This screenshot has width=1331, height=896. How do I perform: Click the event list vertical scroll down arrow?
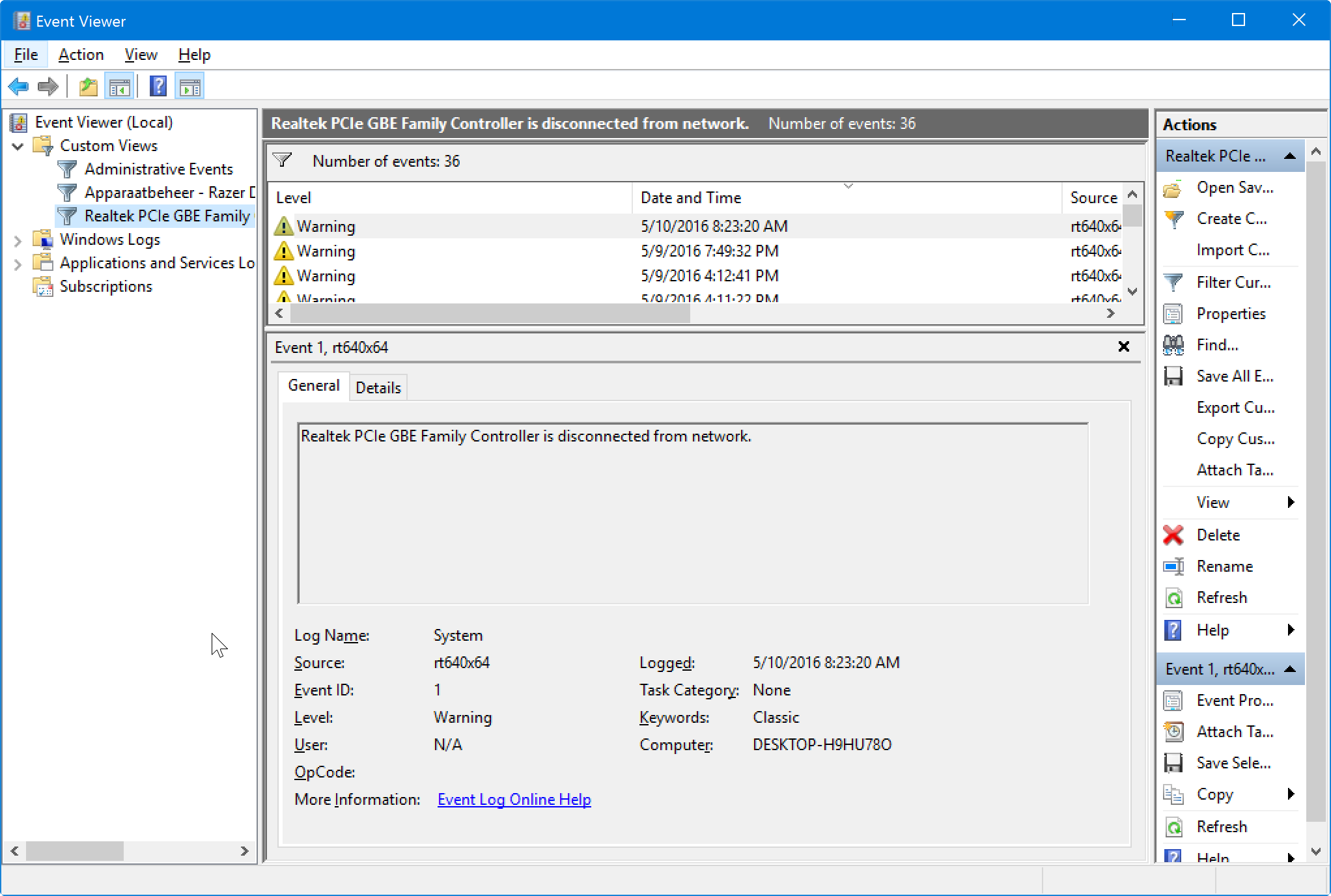[1132, 291]
